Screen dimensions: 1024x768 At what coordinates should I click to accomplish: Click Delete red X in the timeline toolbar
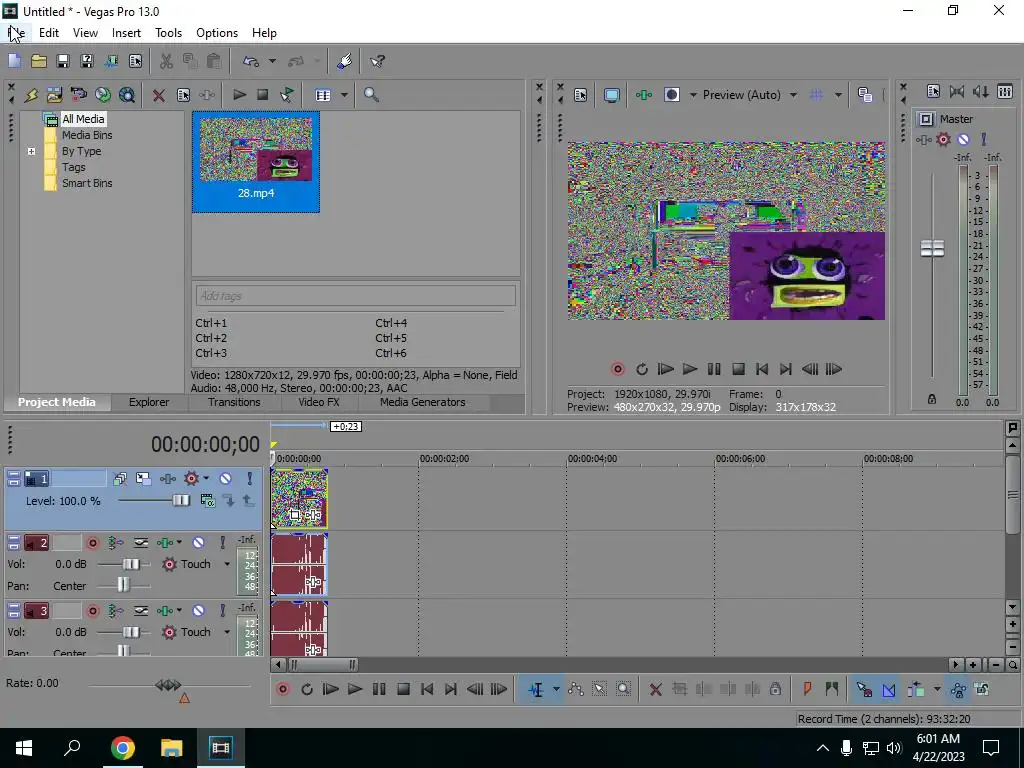click(x=656, y=690)
